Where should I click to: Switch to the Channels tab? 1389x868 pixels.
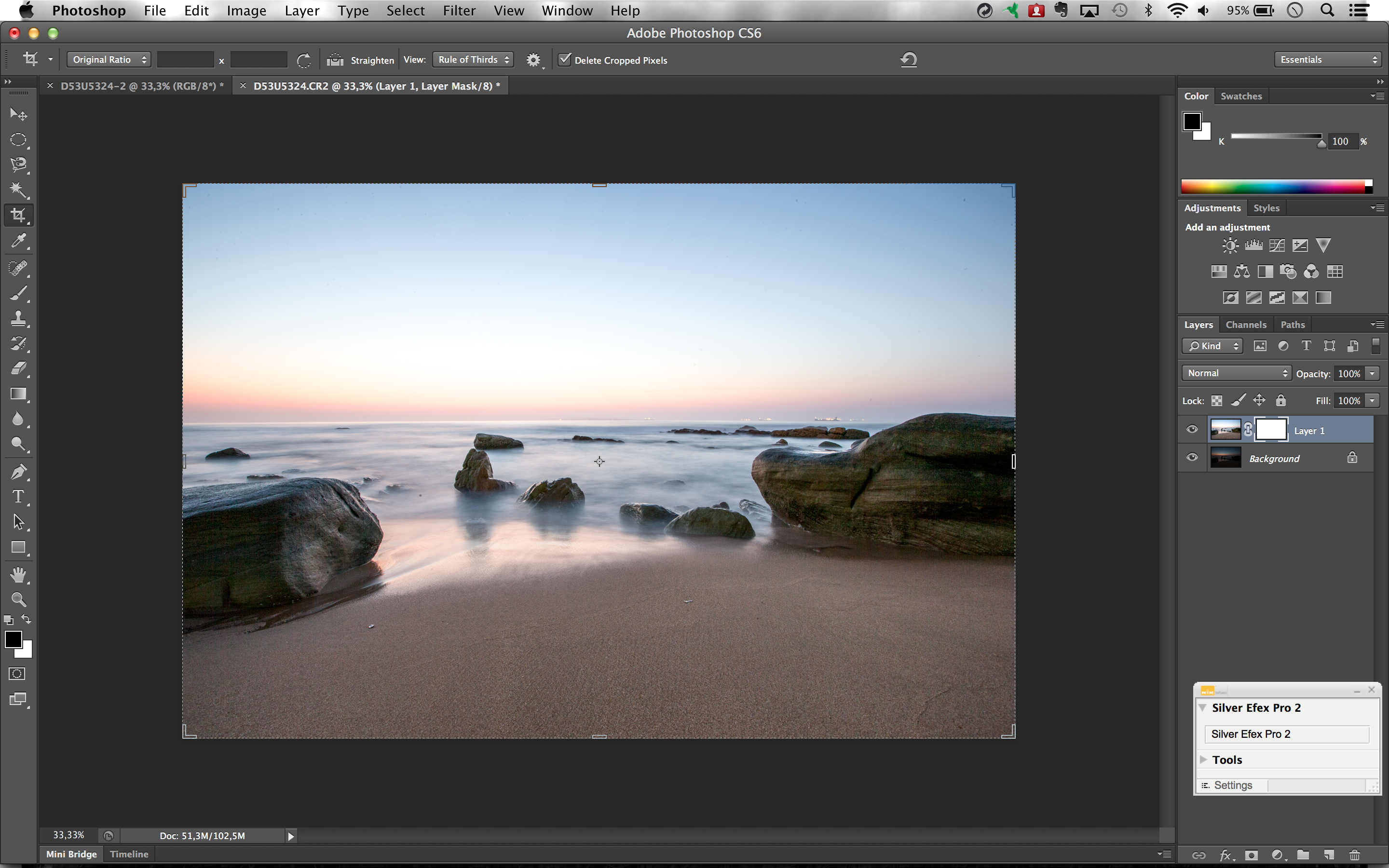point(1245,324)
